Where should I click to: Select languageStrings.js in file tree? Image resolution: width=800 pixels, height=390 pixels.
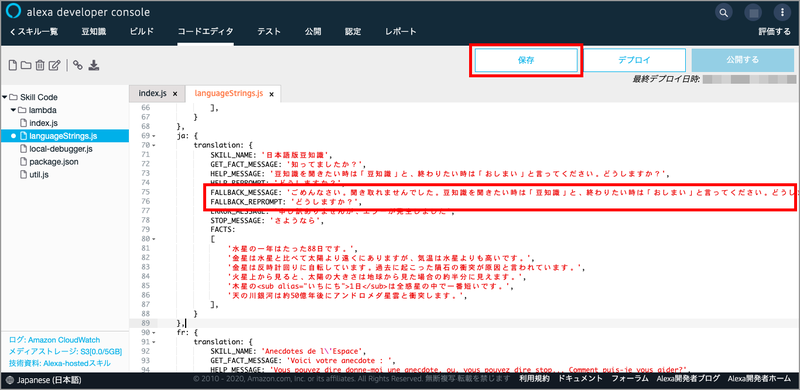pyautogui.click(x=63, y=136)
